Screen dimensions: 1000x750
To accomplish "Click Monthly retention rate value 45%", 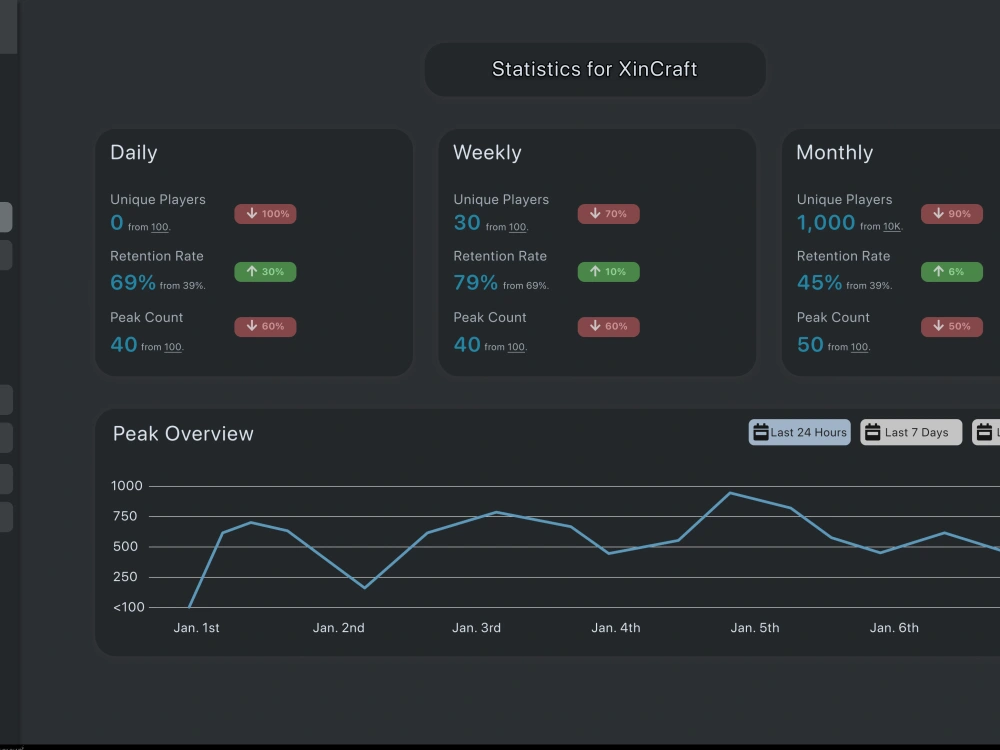I will [820, 282].
